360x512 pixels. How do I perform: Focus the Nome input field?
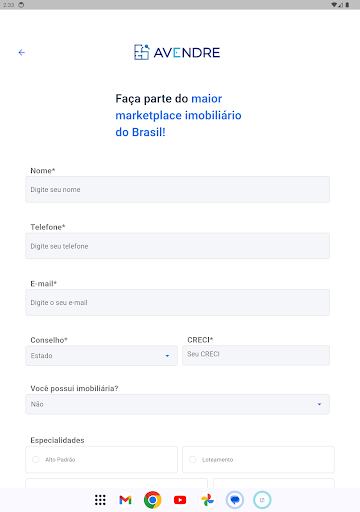178,189
